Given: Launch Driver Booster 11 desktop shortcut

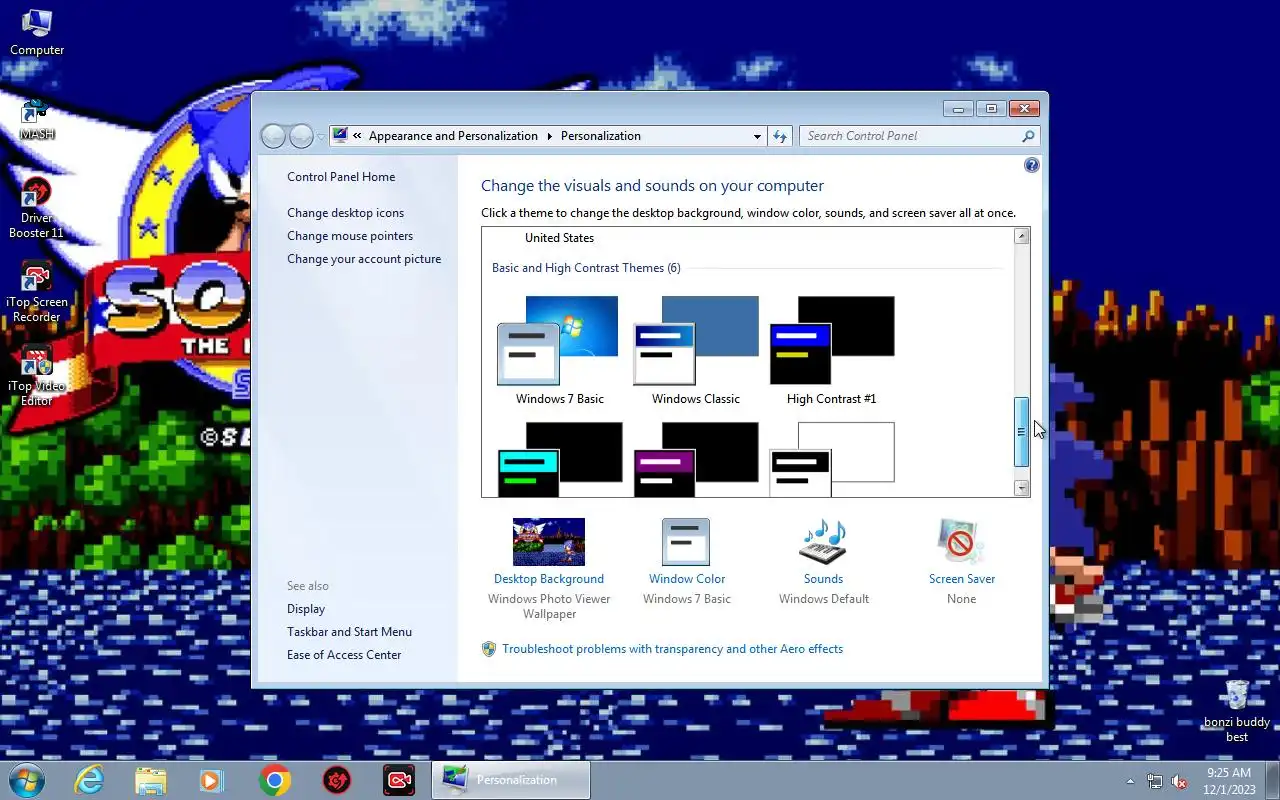Looking at the screenshot, I should click(x=37, y=207).
